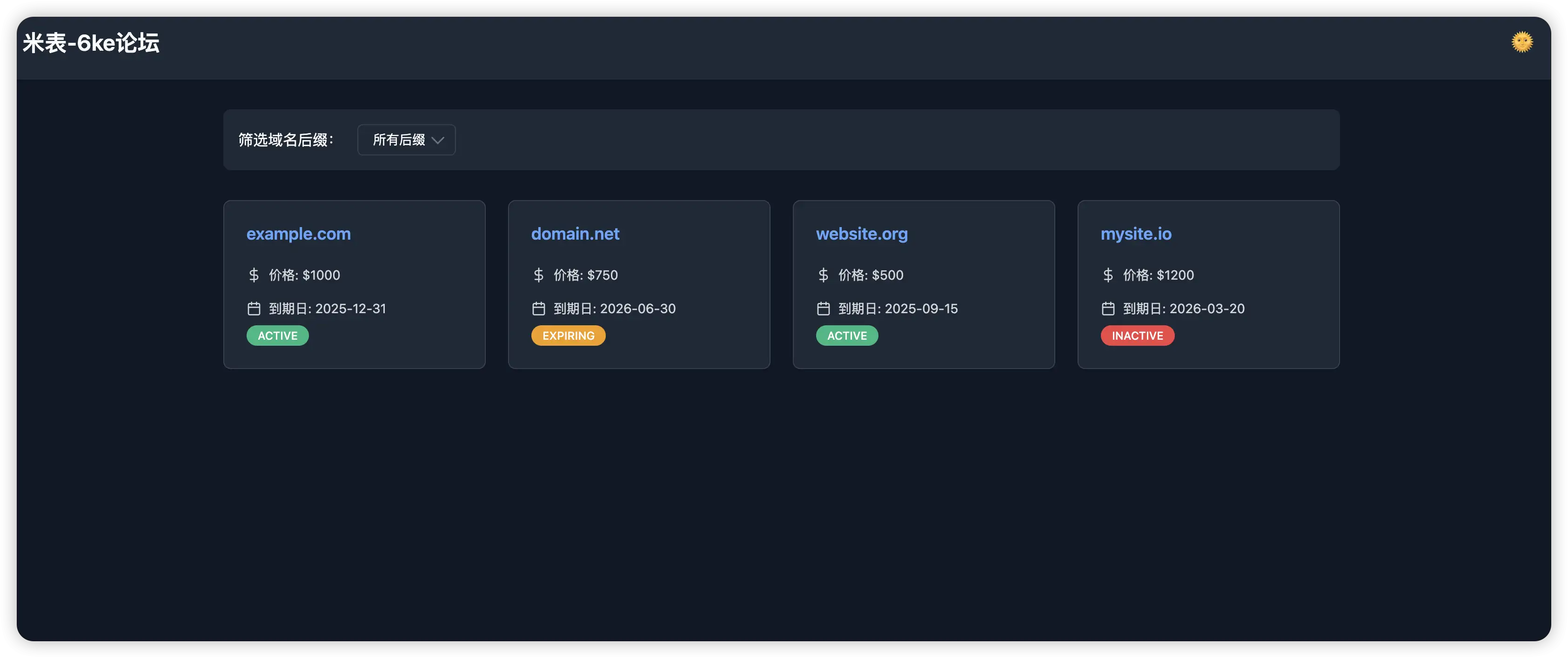Click the green ACTIVE badge on example.com
The width and height of the screenshot is (1568, 658).
[x=278, y=336]
